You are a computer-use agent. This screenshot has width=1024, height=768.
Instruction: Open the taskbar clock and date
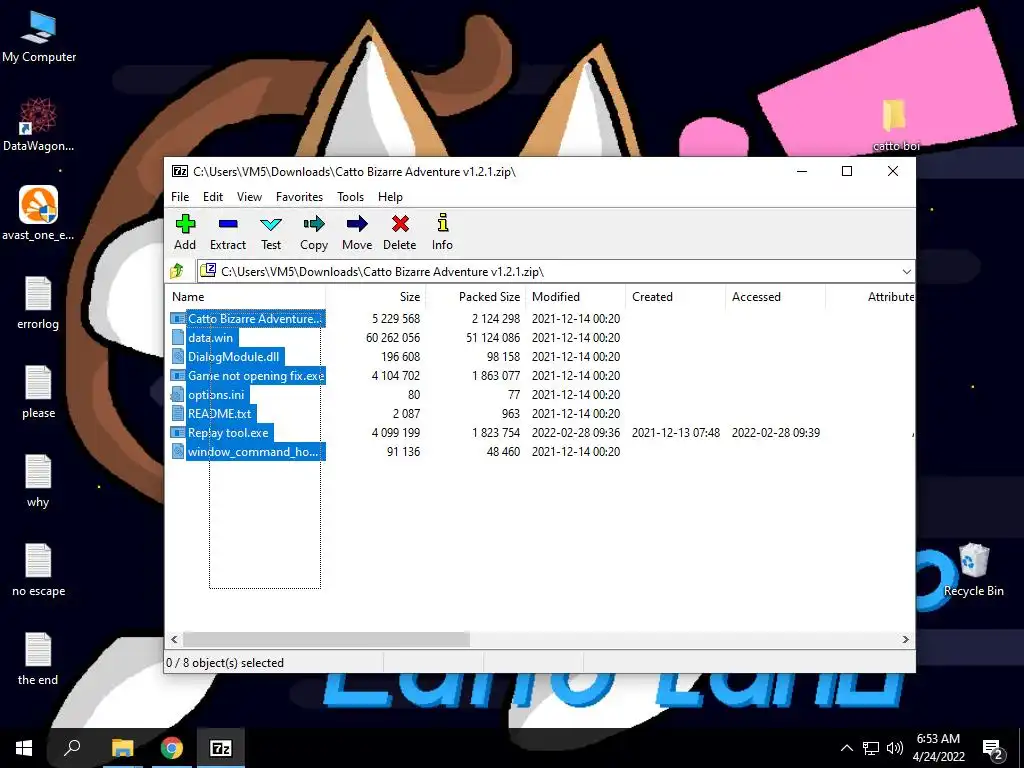coord(939,748)
